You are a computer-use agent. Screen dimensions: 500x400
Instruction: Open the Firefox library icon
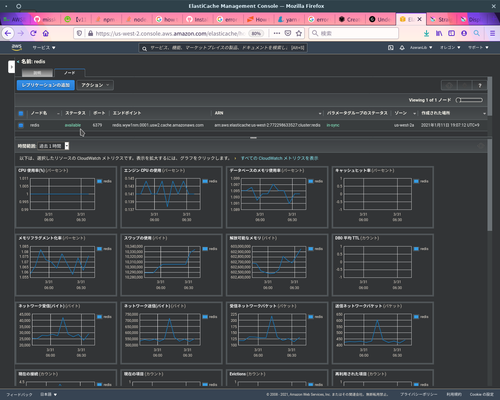[x=439, y=33]
